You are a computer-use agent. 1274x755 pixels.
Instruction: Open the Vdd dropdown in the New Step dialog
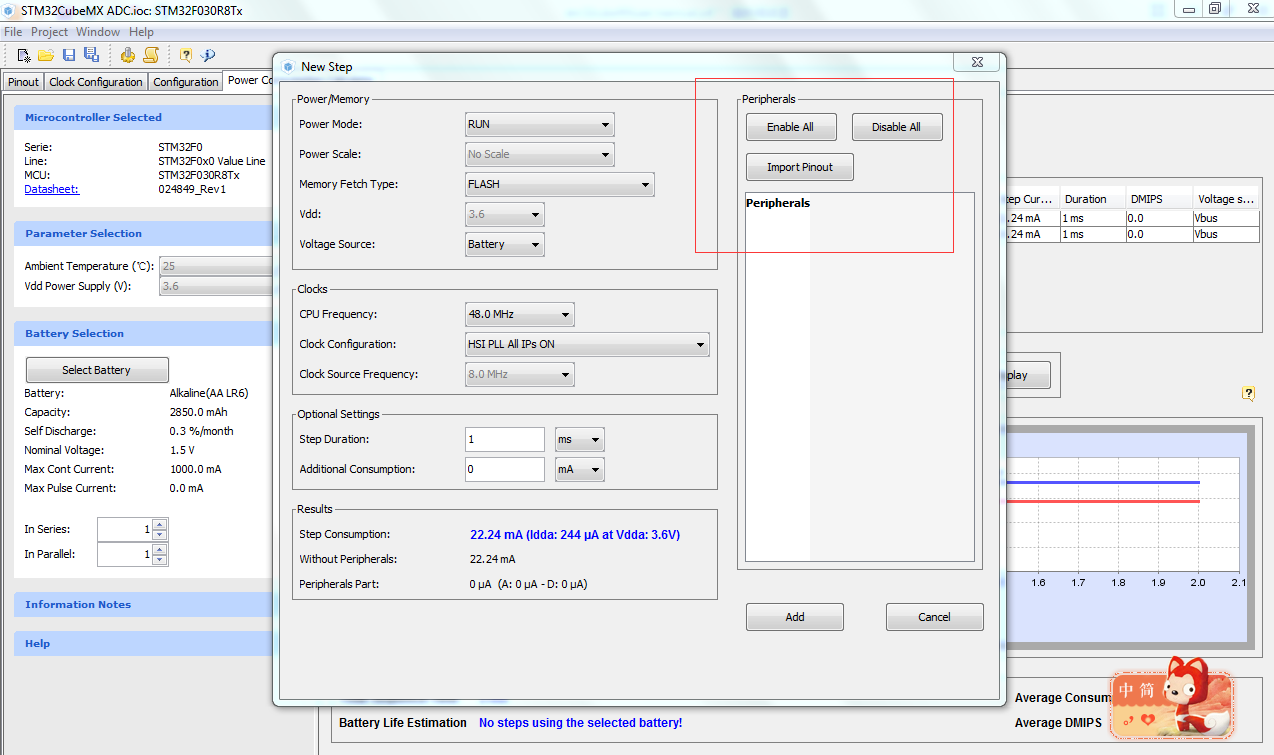pos(505,214)
